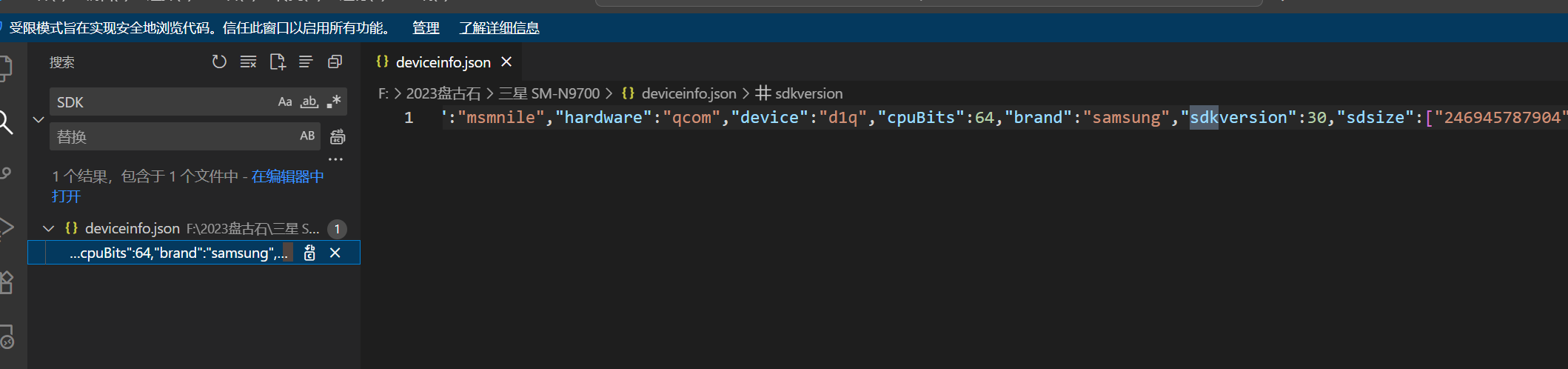Collapse deviceinfo.json result group

tap(49, 229)
